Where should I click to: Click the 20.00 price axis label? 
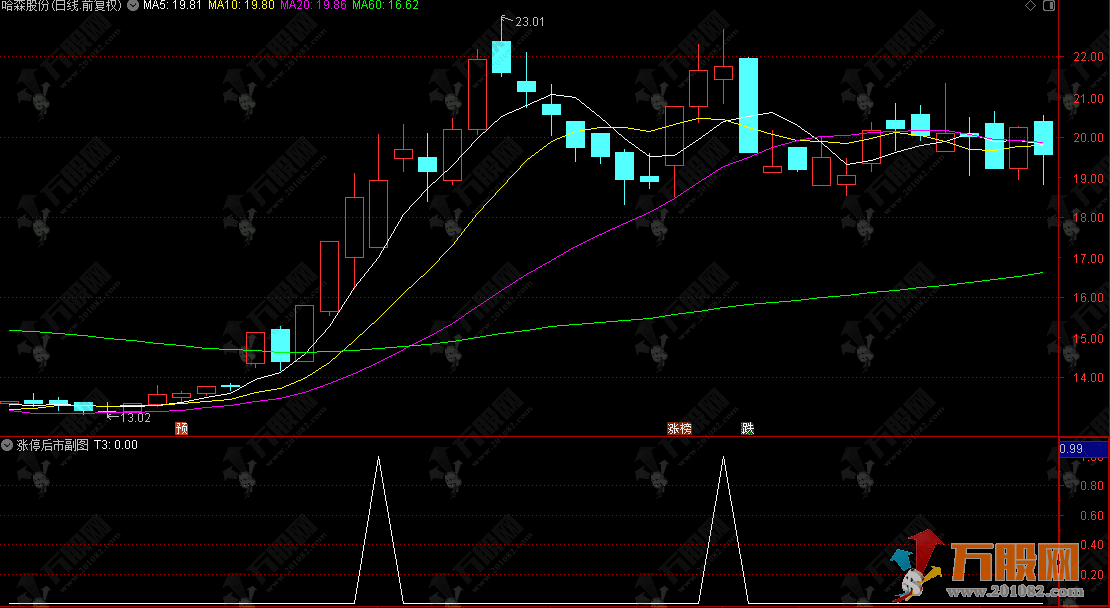coord(1085,138)
